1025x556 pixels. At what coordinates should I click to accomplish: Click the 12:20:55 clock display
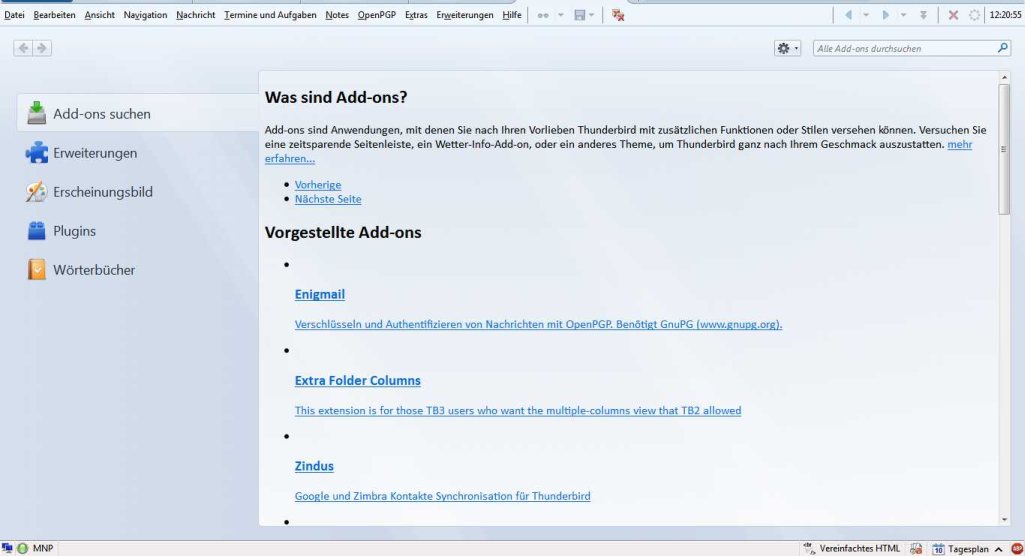(1005, 14)
